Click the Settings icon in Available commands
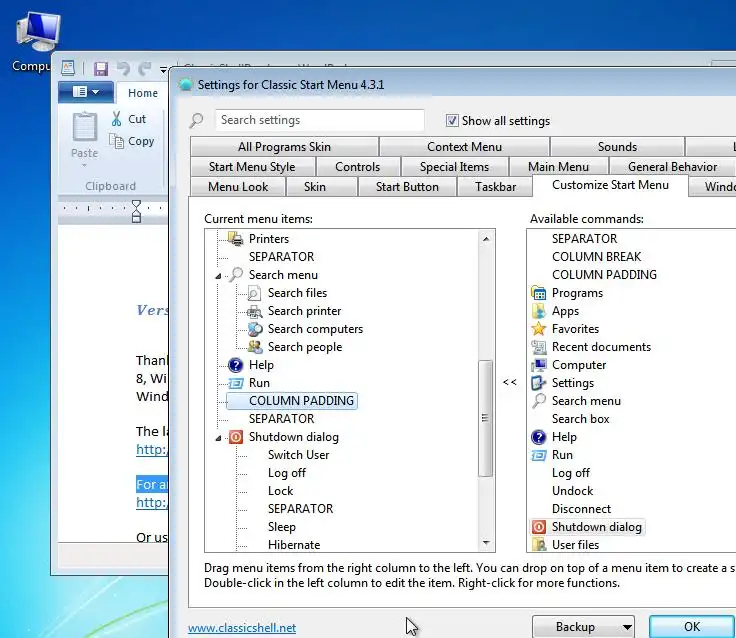Viewport: 736px width, 638px height. pos(538,383)
